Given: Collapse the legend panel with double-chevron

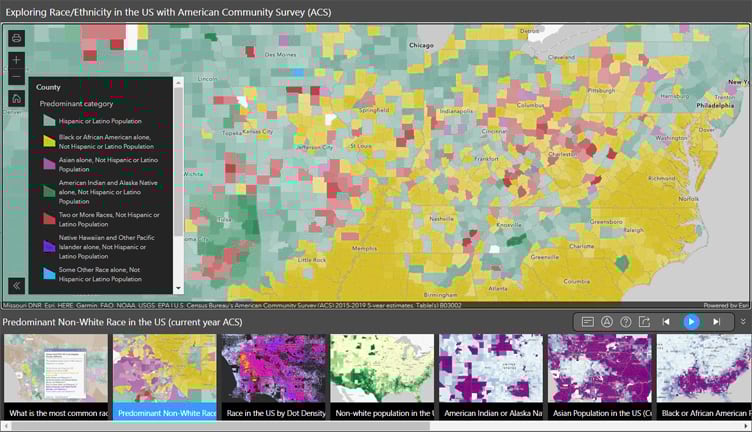Looking at the screenshot, I should tap(16, 286).
